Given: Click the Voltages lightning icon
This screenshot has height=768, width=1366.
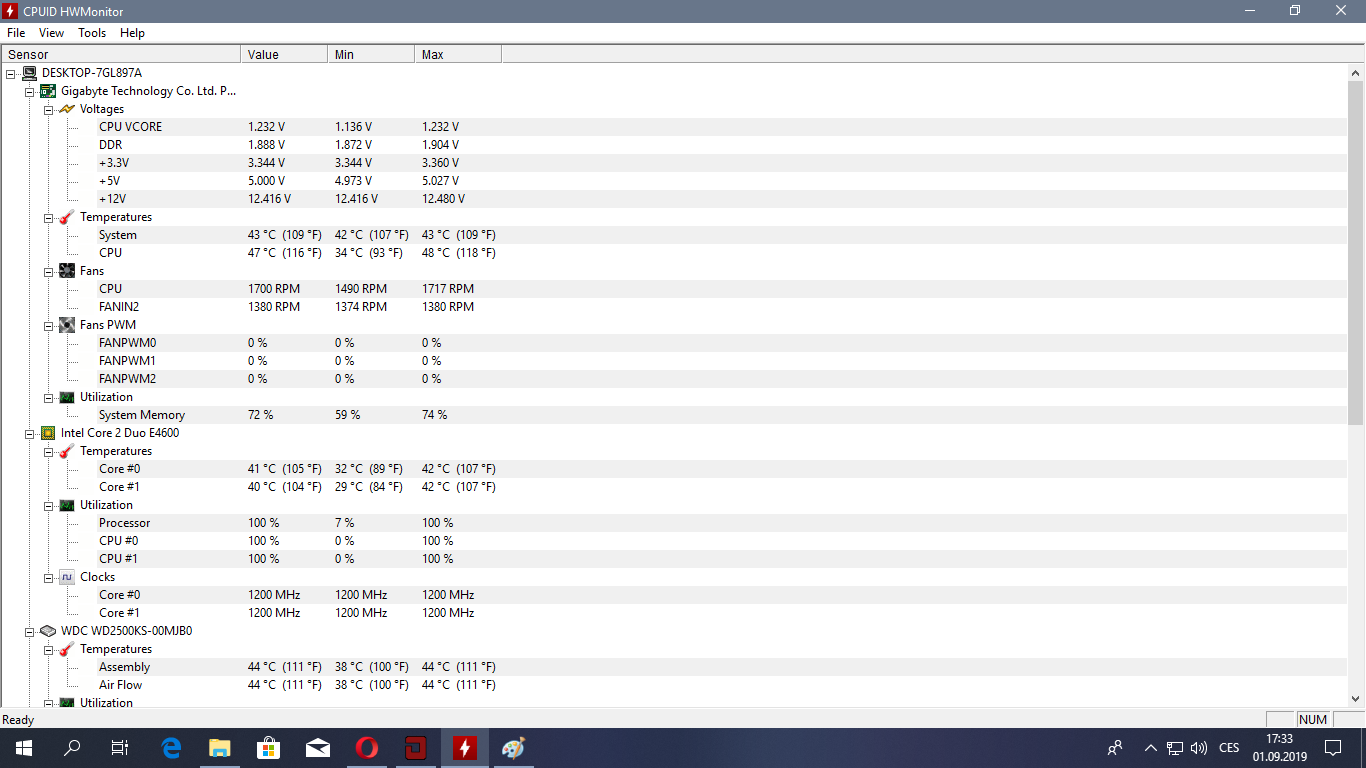Looking at the screenshot, I should (x=67, y=109).
